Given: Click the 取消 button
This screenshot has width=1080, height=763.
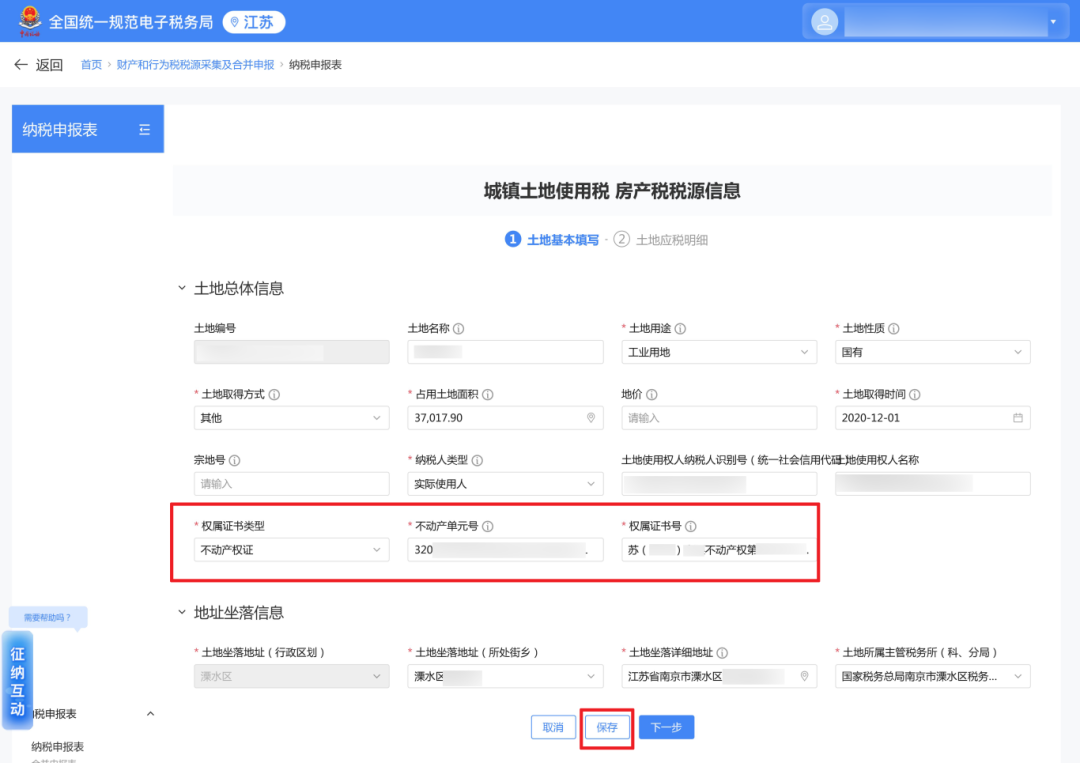Looking at the screenshot, I should pyautogui.click(x=553, y=727).
